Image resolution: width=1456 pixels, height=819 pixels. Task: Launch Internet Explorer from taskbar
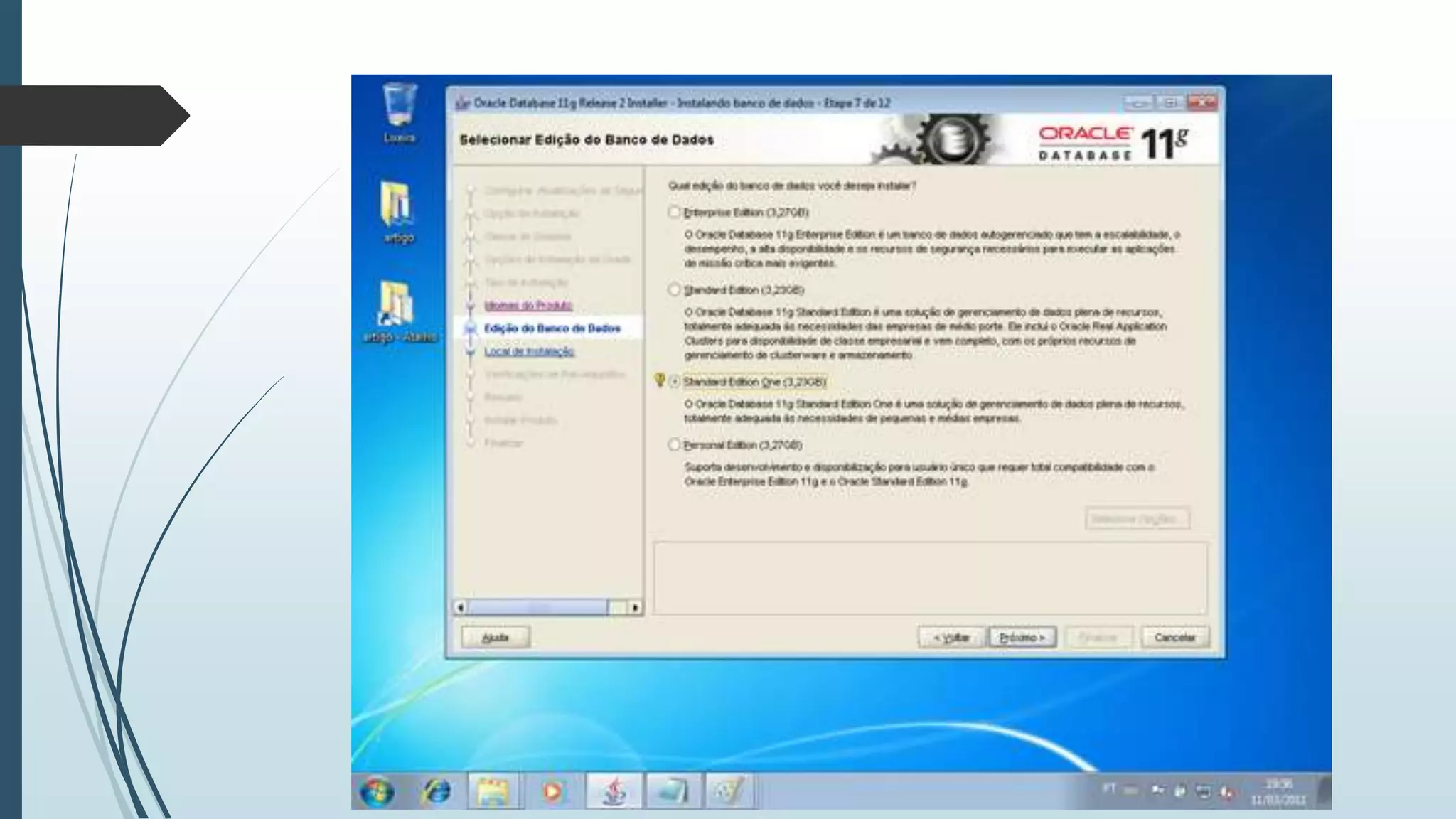click(x=436, y=791)
